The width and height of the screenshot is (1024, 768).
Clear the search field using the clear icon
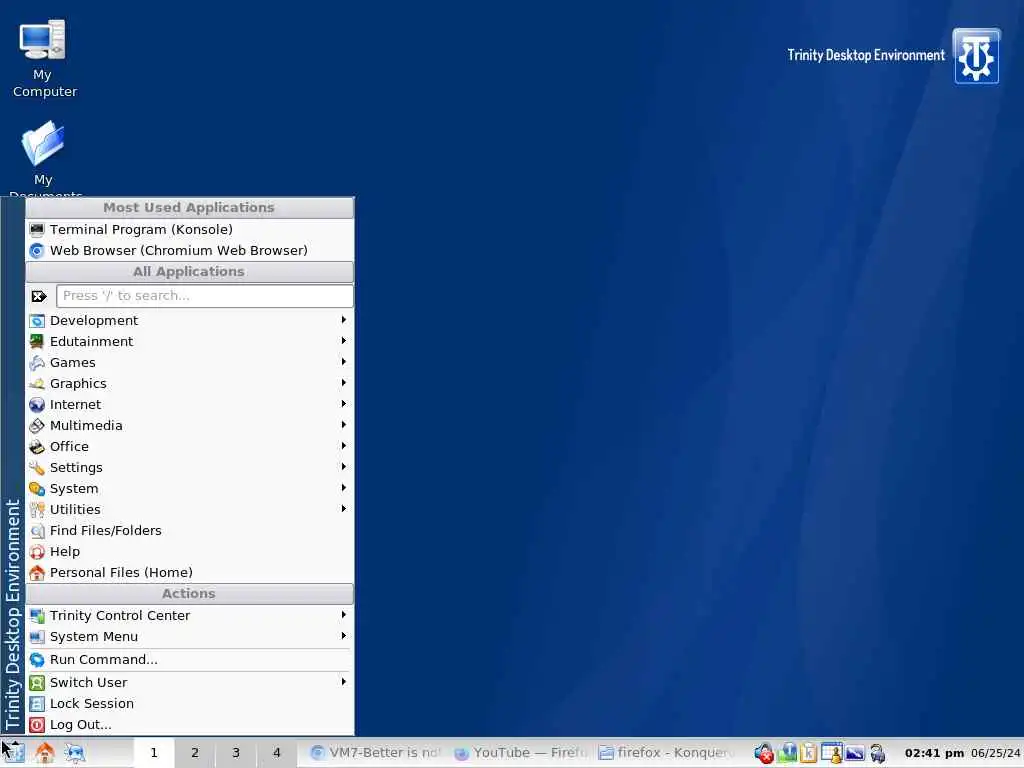point(39,296)
